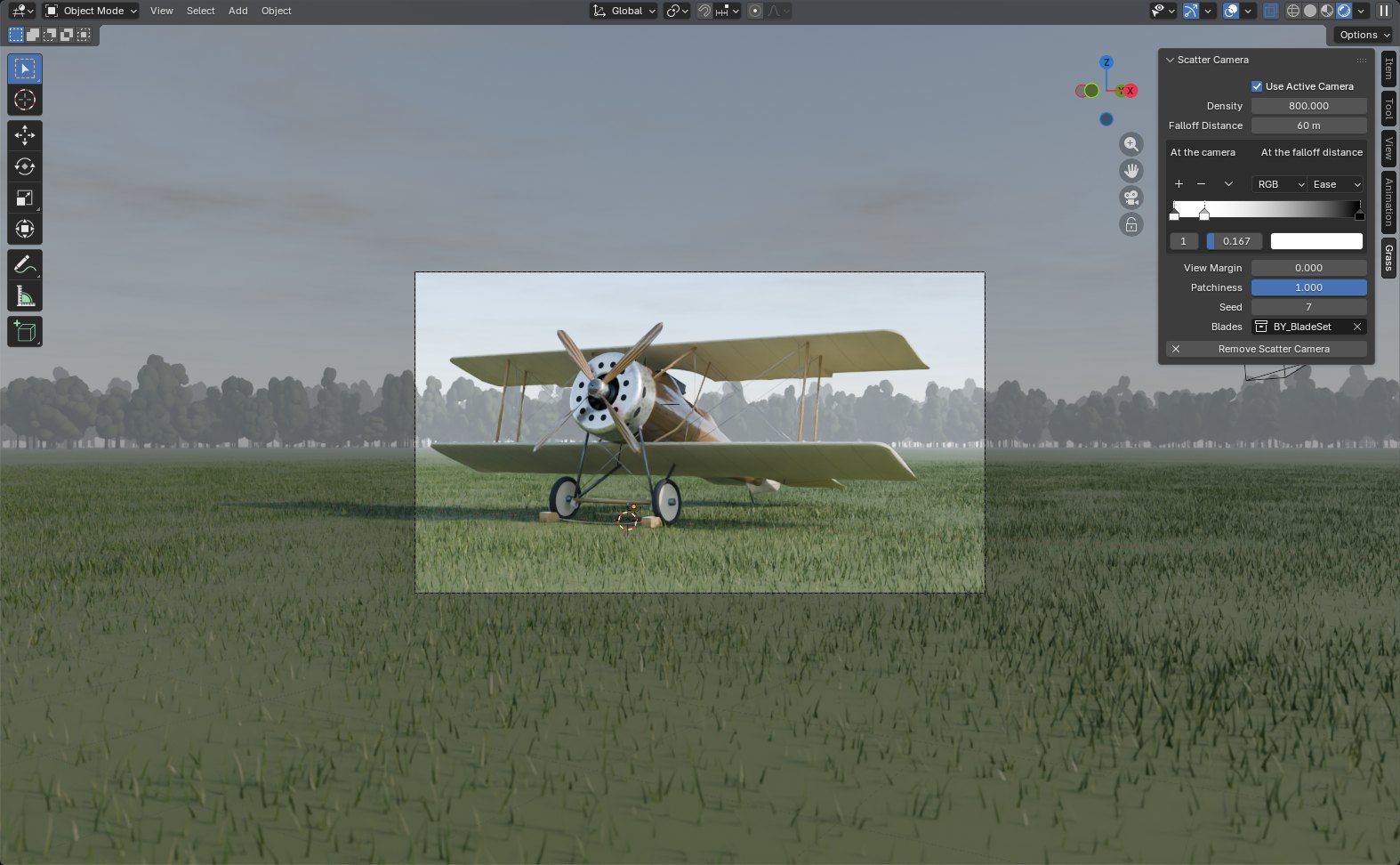The image size is (1400, 865).
Task: Activate the Add Cube tool
Action: click(x=25, y=331)
